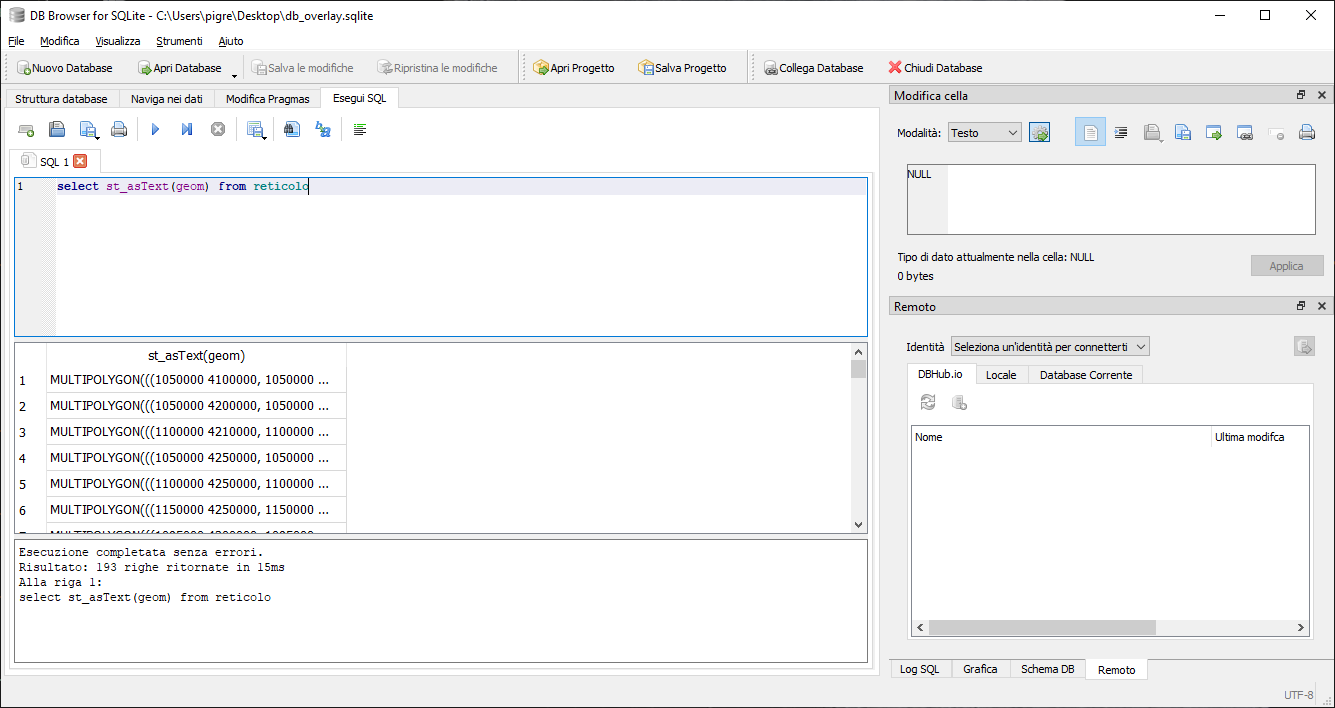Switch to the Naviga nei dati tab
Viewport: 1335px width, 708px height.
coord(166,98)
